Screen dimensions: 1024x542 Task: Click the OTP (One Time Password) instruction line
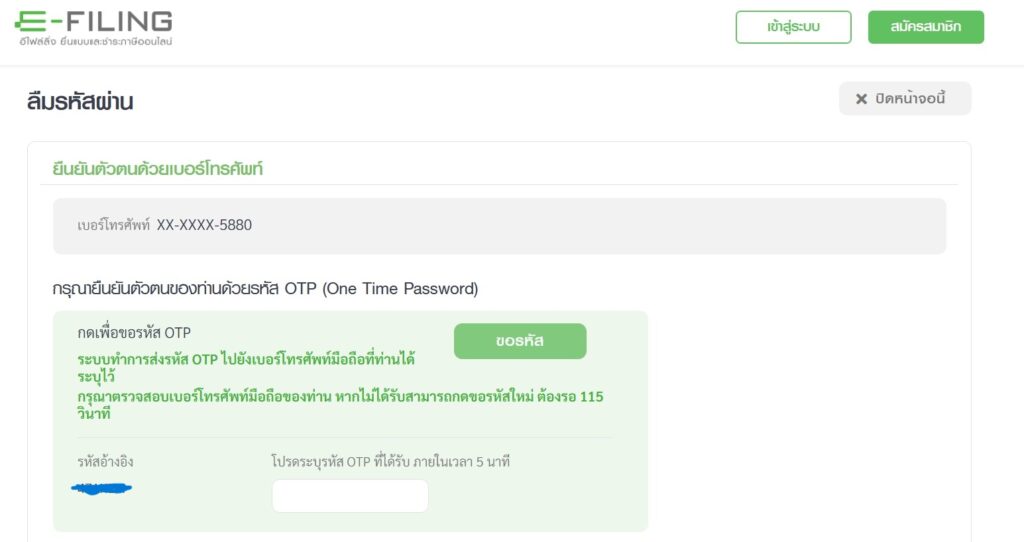[x=265, y=289]
